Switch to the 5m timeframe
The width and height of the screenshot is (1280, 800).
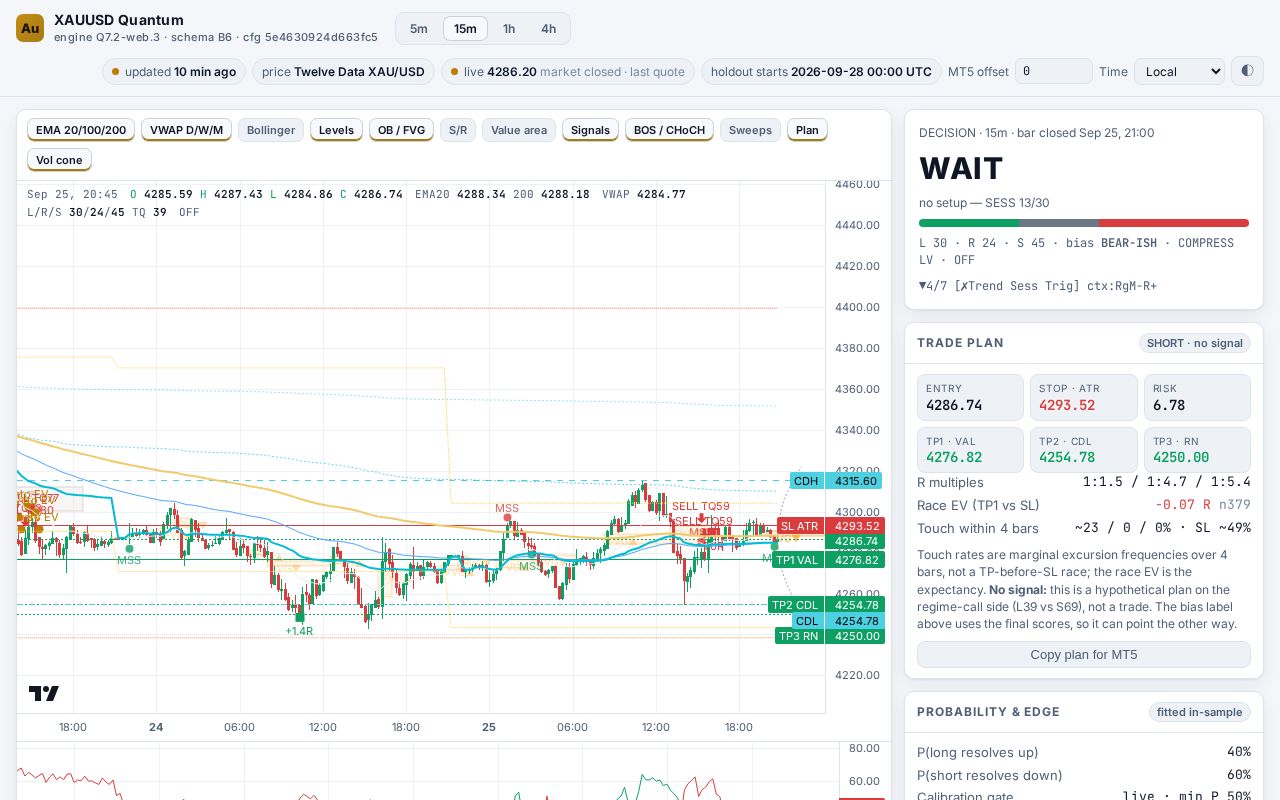click(x=419, y=28)
